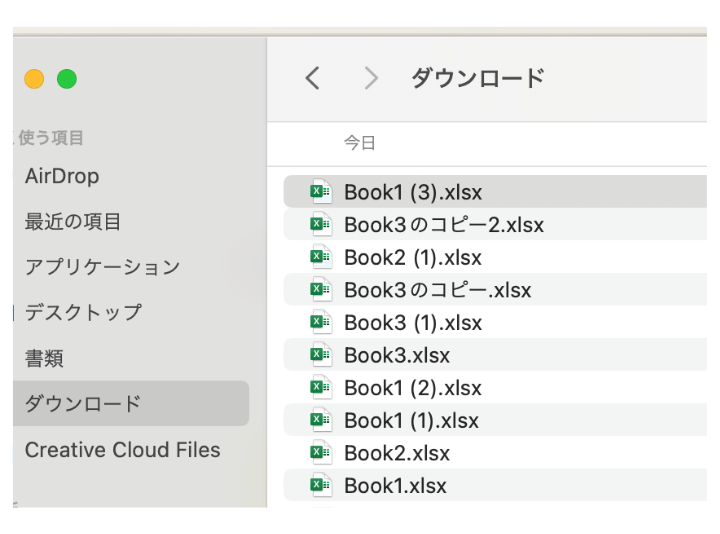Viewport: 720px width, 534px height.
Task: Click Excel icon of Book3のコピー2.xlsx
Action: (x=320, y=225)
